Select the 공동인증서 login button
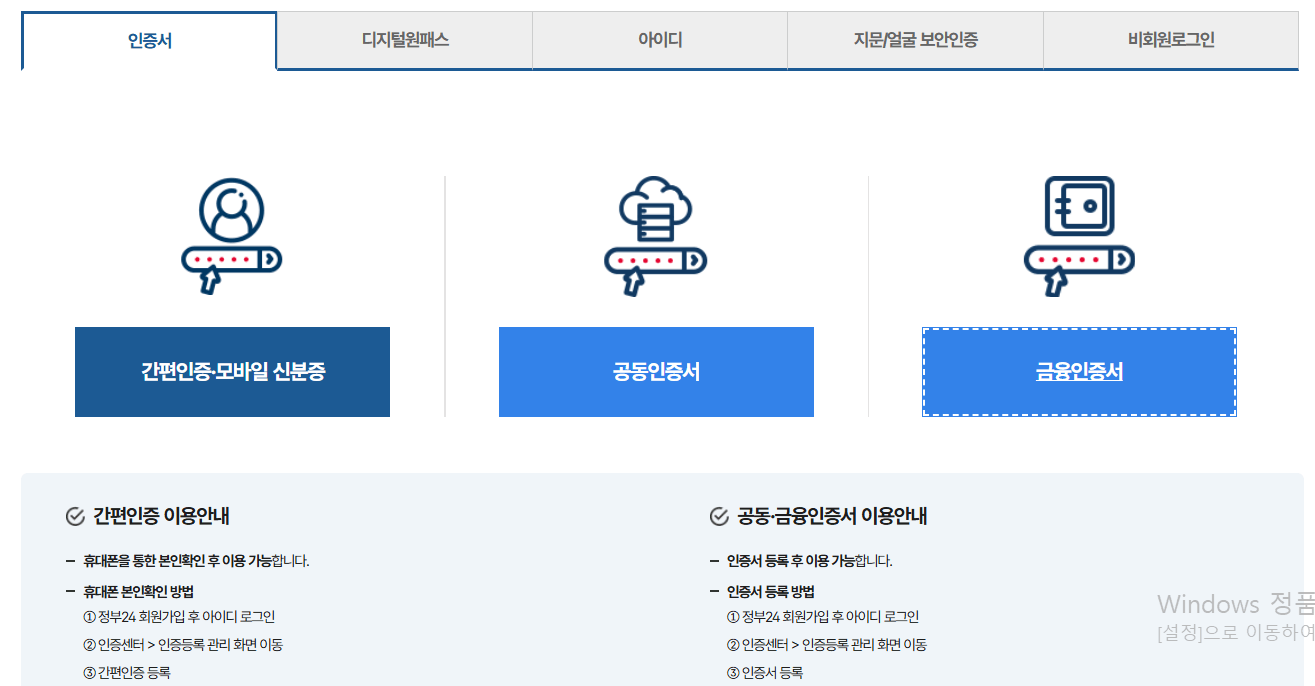The image size is (1315, 686). [x=656, y=371]
